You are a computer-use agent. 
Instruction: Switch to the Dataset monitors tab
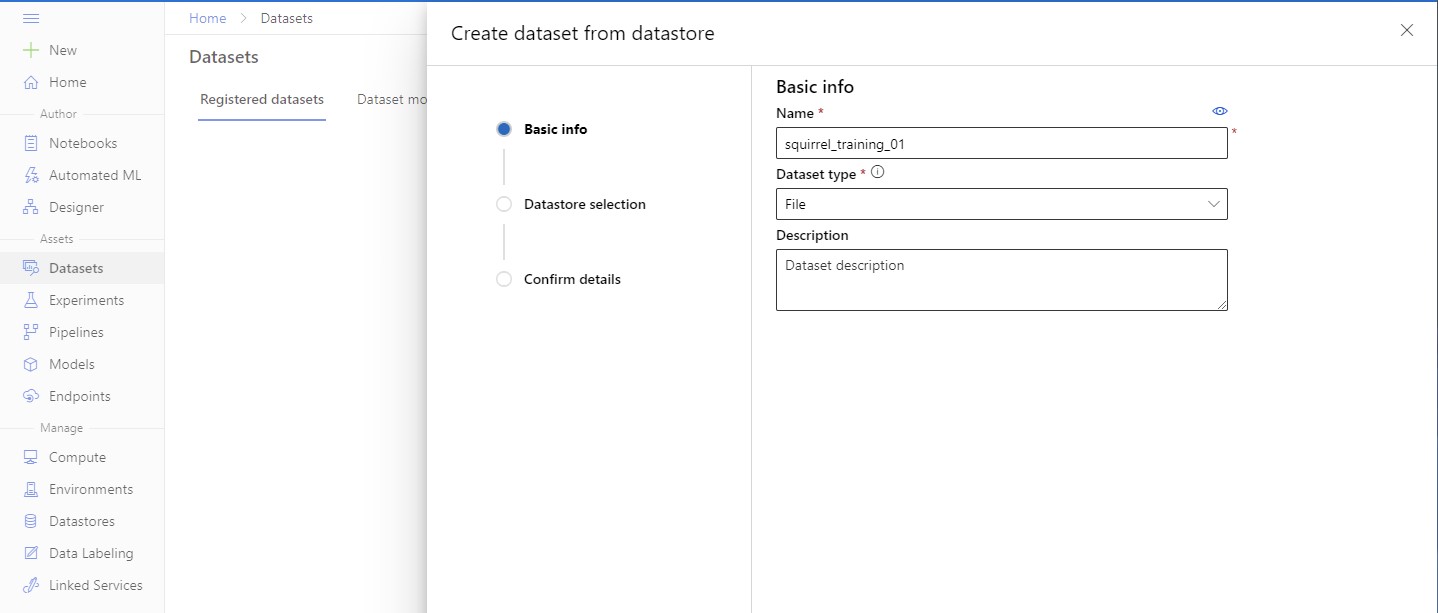pyautogui.click(x=392, y=99)
